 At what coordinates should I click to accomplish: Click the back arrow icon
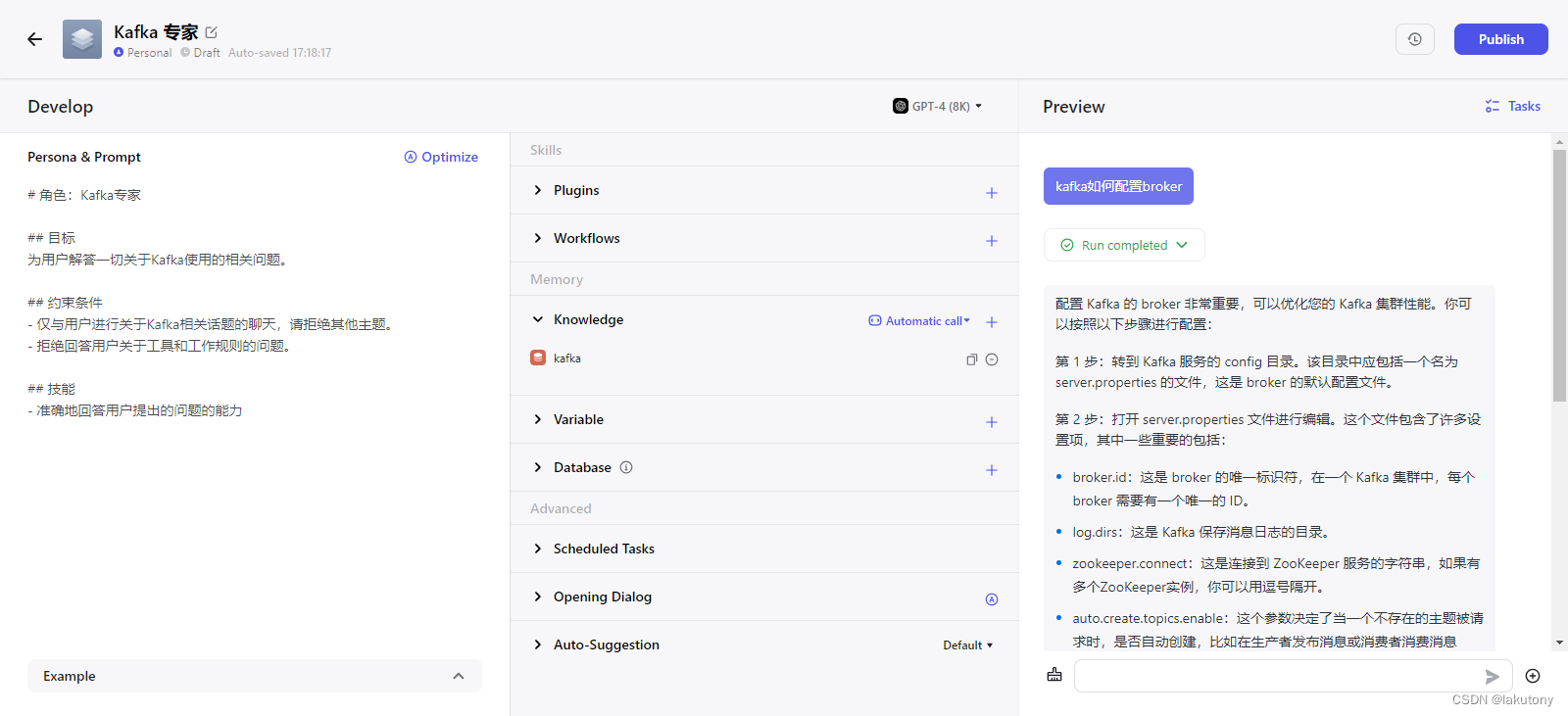35,39
